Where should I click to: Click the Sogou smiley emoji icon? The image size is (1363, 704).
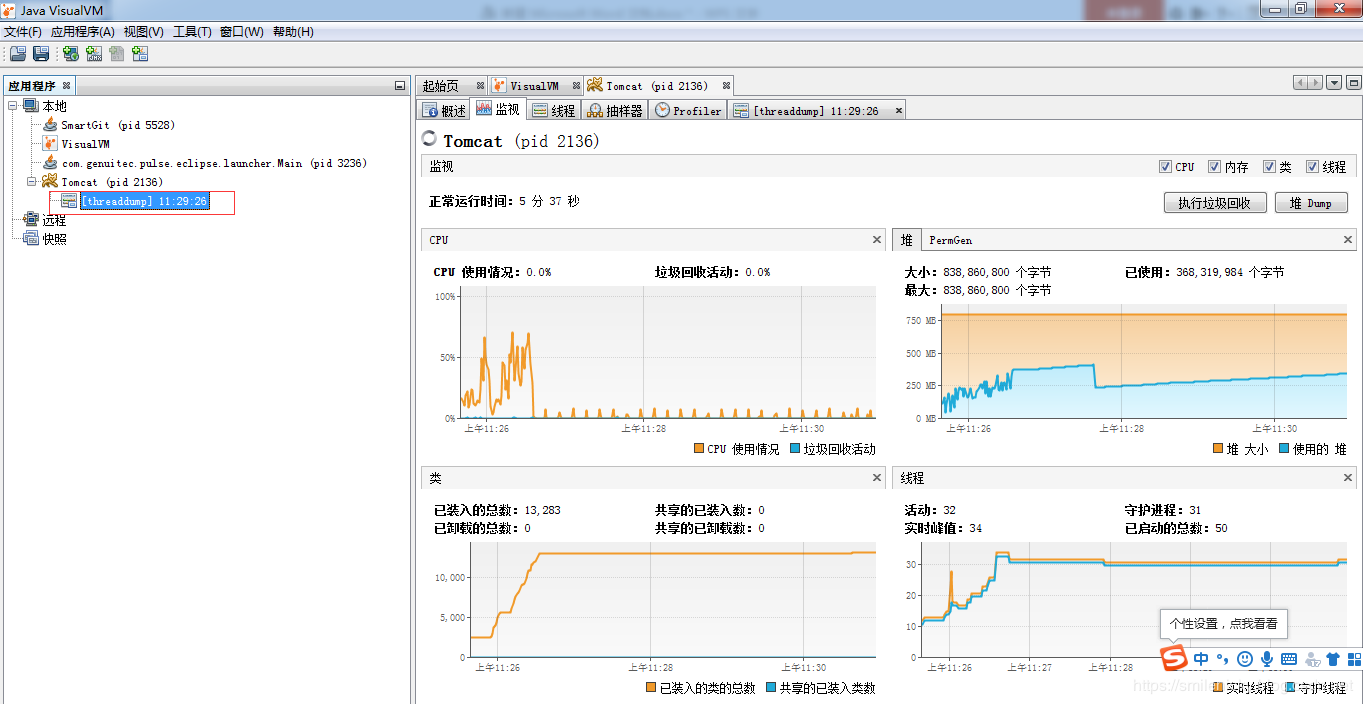click(x=1245, y=659)
